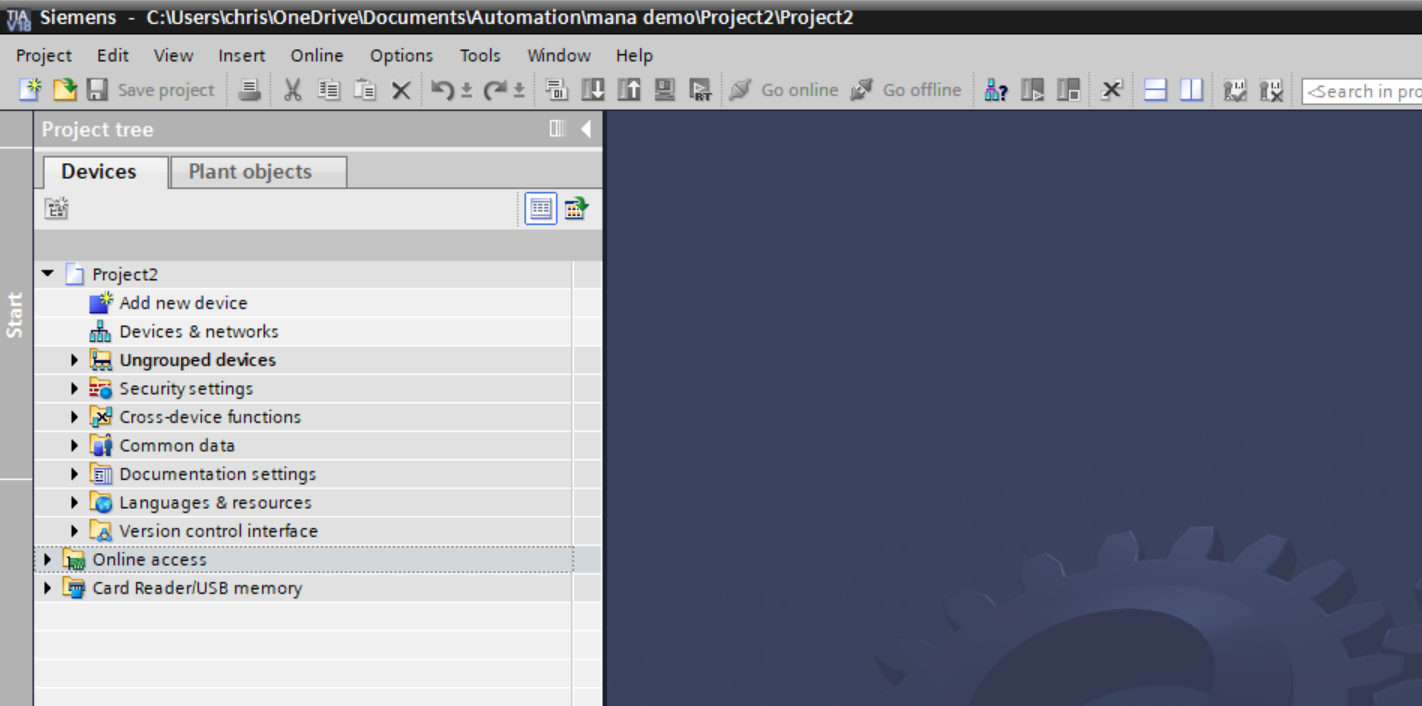The image size is (1422, 706).
Task: Start CPU toolbar icon
Action: (x=1033, y=90)
